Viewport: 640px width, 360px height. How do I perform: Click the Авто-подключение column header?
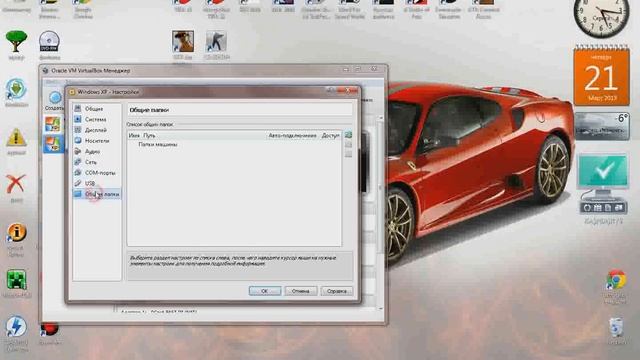pos(292,136)
